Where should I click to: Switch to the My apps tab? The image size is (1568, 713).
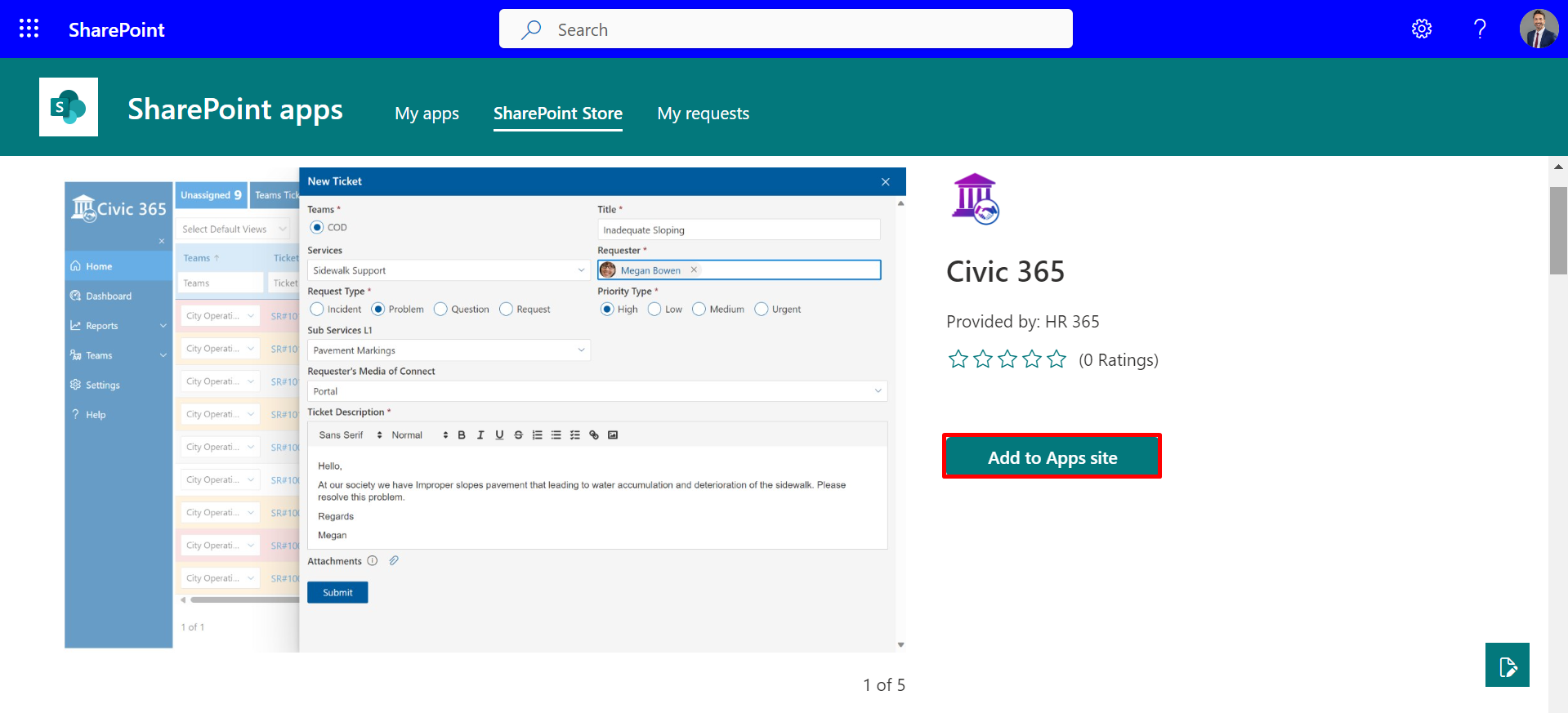[427, 114]
